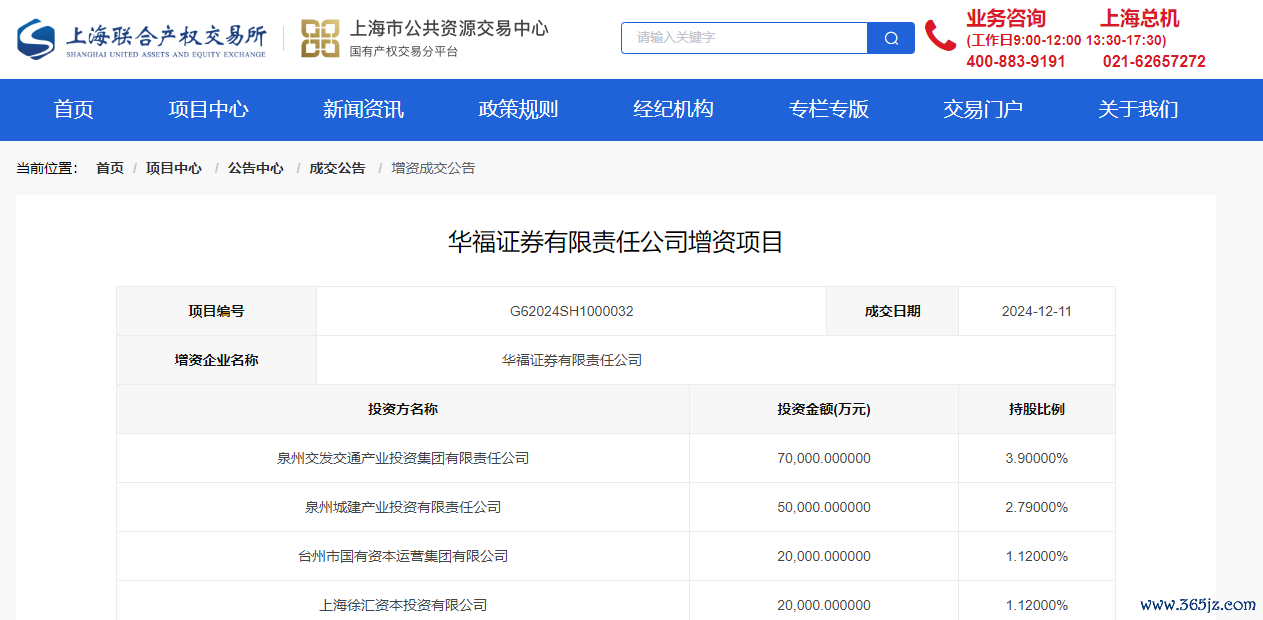This screenshot has height=620, width=1263.
Task: Open 关于我们 in the navigation bar
Action: 1138,109
